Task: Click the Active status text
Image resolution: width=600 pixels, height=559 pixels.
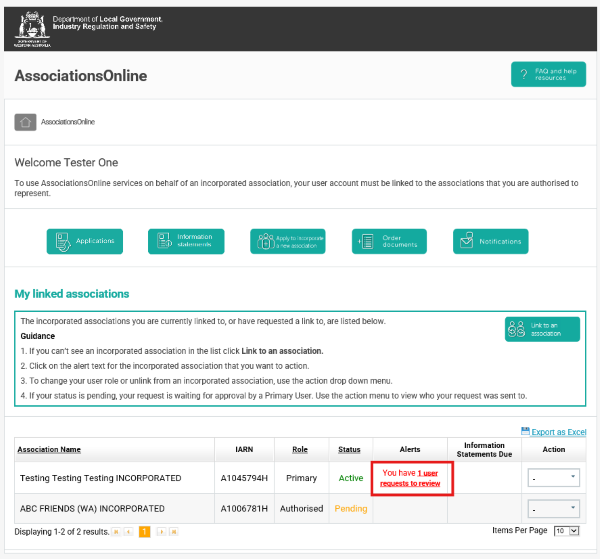Action: (x=351, y=478)
